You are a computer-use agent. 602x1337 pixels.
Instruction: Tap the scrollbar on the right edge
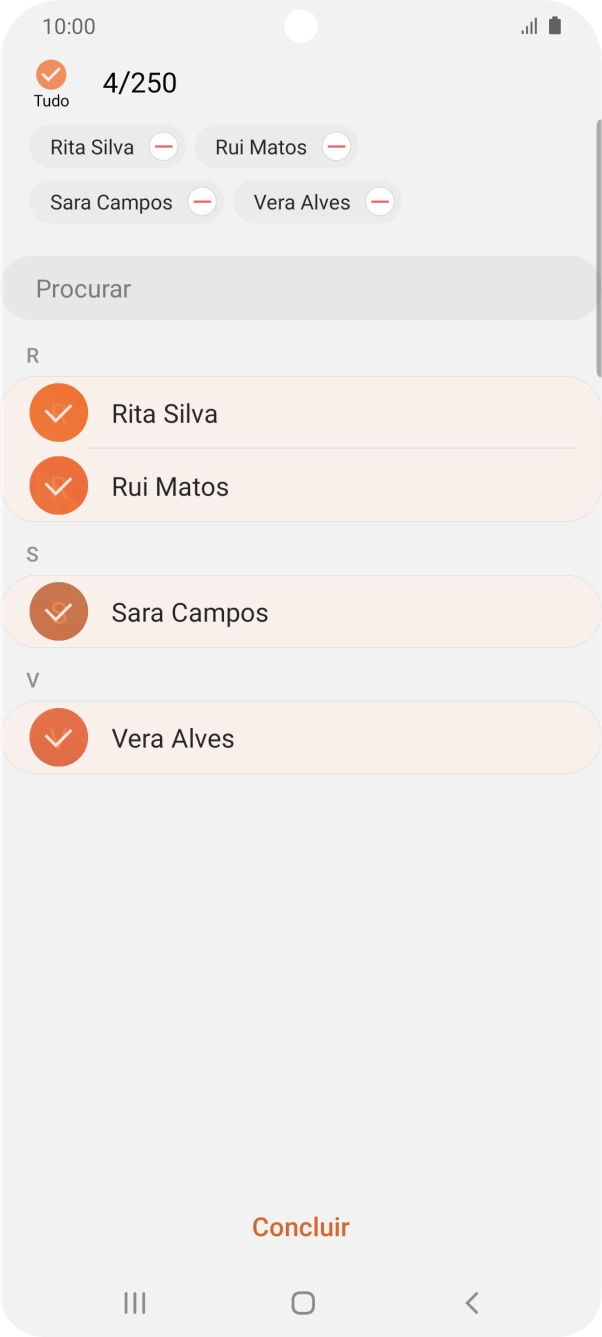596,250
